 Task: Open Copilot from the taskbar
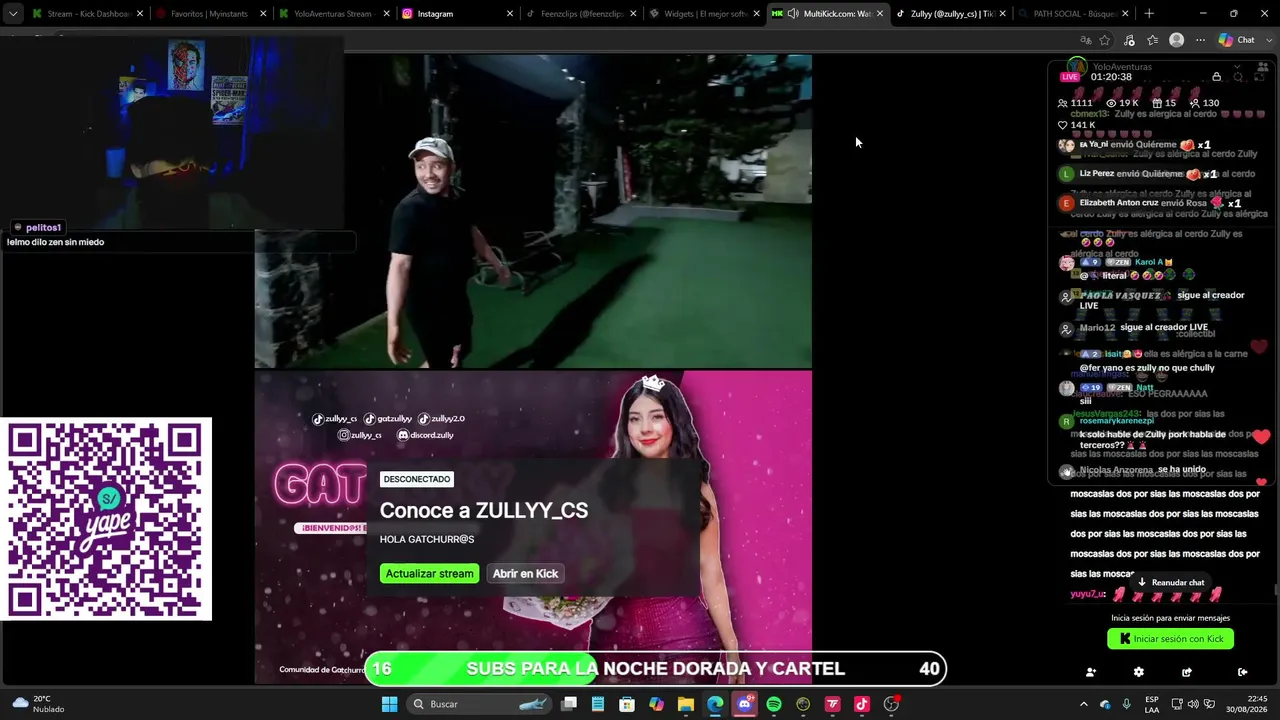[656, 704]
